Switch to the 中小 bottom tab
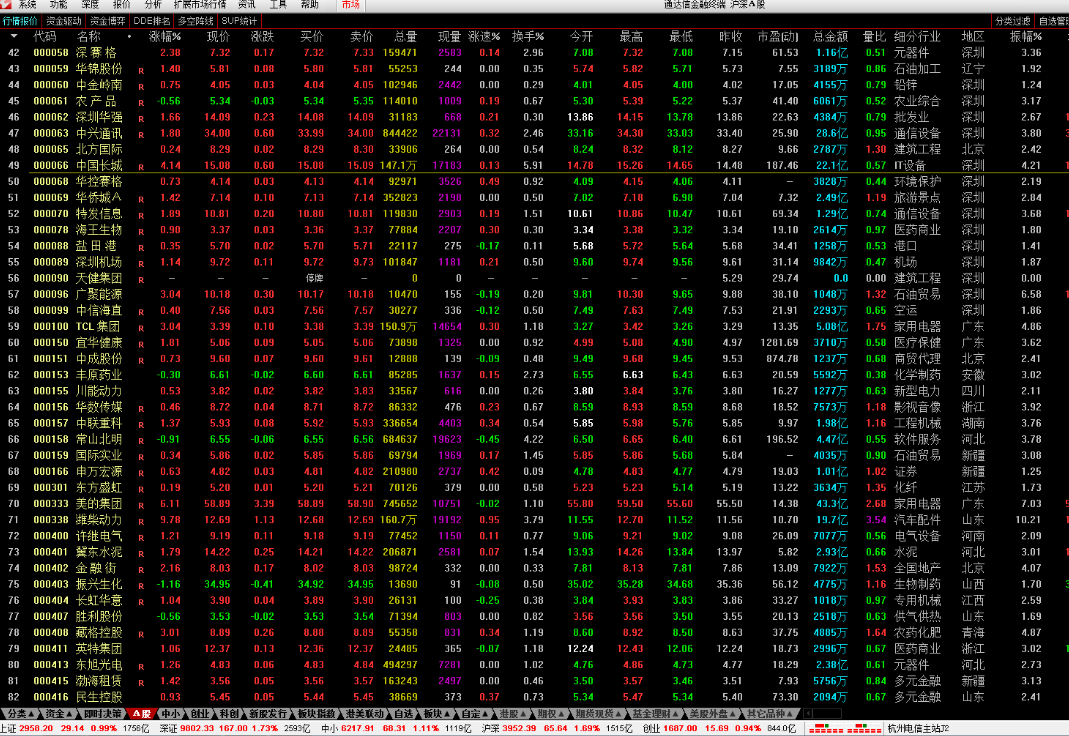The height and width of the screenshot is (736, 1069). tap(170, 714)
